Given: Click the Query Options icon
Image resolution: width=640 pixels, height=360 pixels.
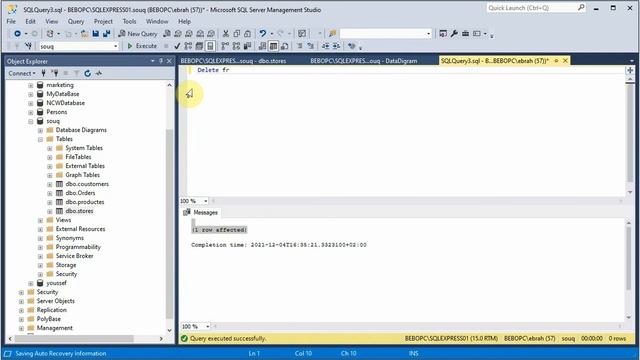Looking at the screenshot, I should [199, 46].
